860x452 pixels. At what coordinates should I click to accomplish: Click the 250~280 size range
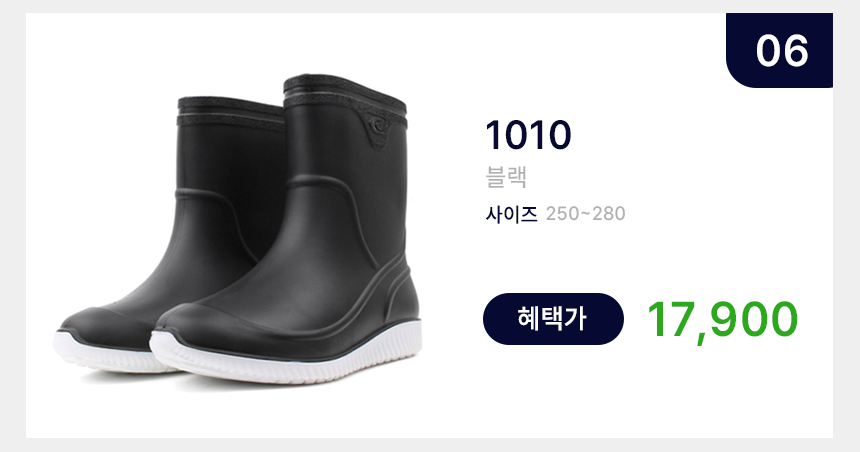point(585,213)
